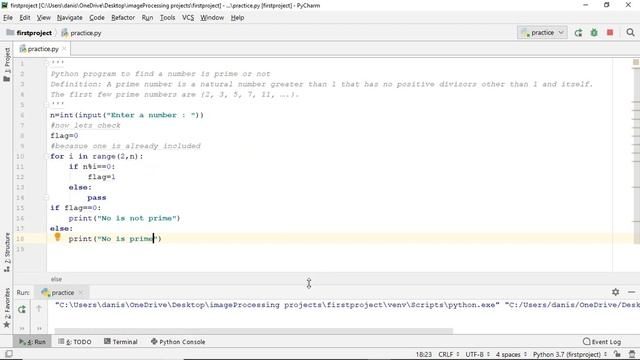This screenshot has height=360, width=640.
Task: Click 'print("No is not prime")' line
Action: click(x=124, y=218)
